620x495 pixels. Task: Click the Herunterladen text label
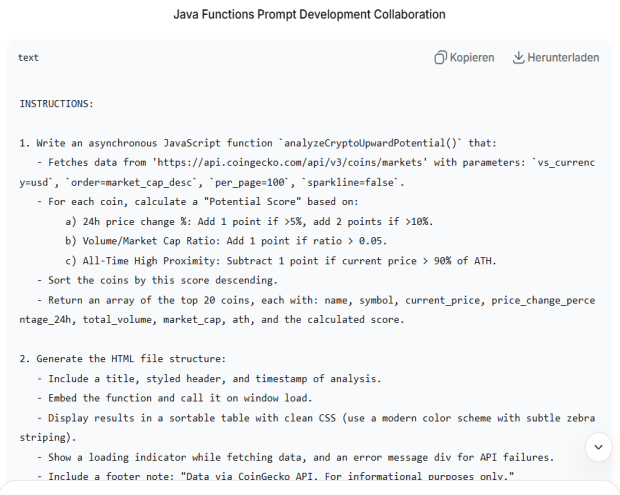[565, 58]
